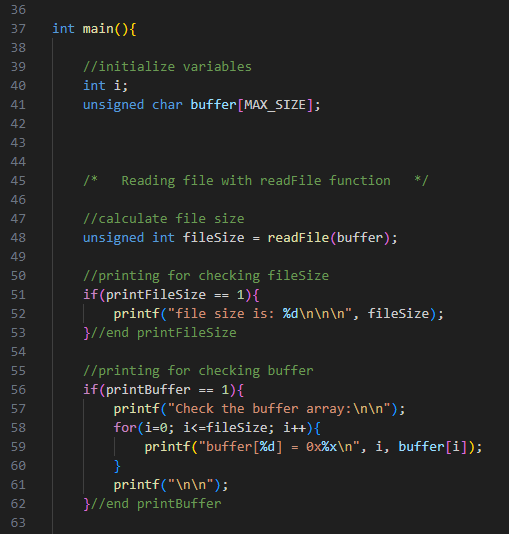Click the printBuffer condition on line 56
509x534 pixels.
point(148,390)
